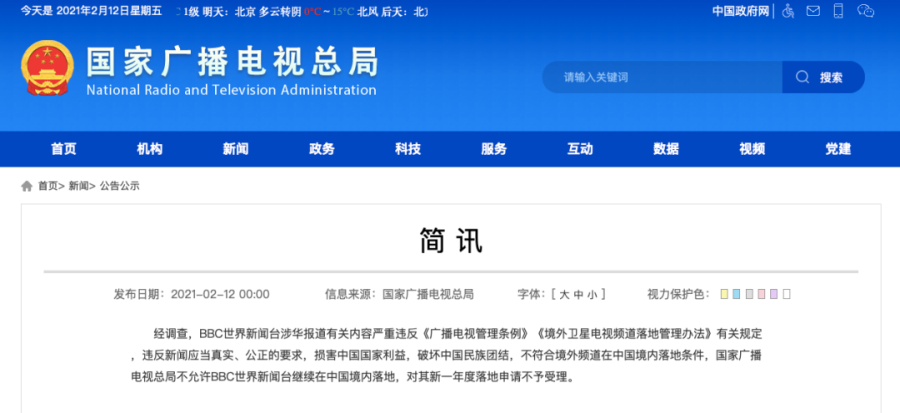Choose the pink eye-protection color
Viewport: 900px width, 413px height.
pos(761,295)
